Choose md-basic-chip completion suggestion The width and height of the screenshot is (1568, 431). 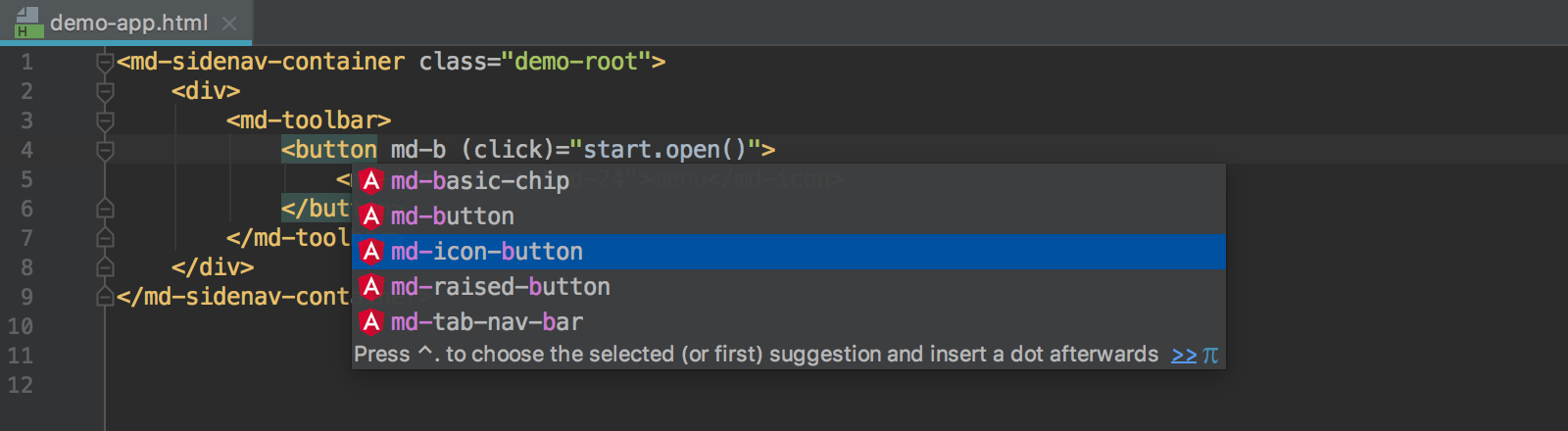point(789,181)
